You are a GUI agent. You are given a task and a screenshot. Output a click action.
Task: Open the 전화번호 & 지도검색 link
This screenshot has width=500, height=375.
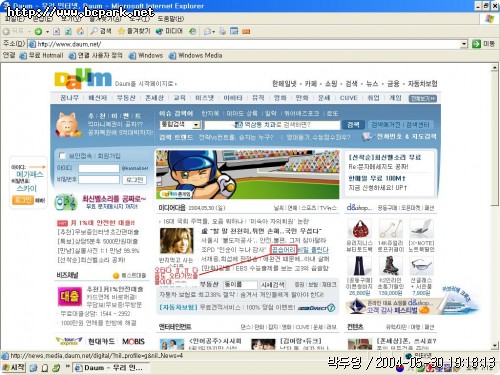399,136
